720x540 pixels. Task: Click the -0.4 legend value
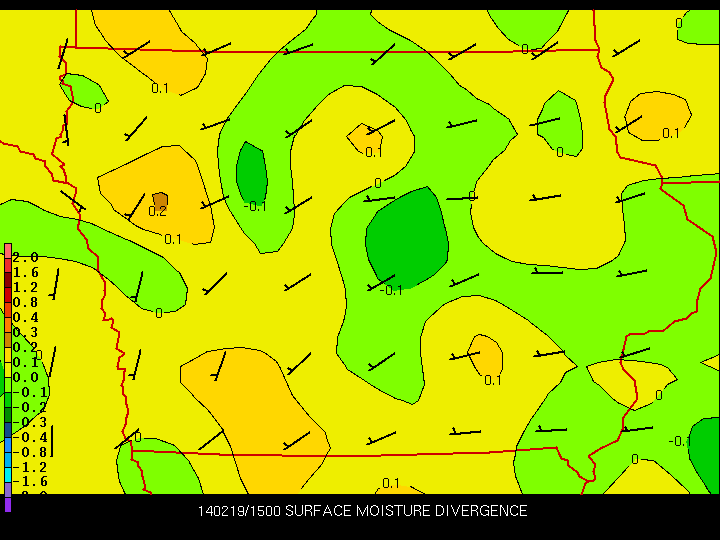[30, 437]
